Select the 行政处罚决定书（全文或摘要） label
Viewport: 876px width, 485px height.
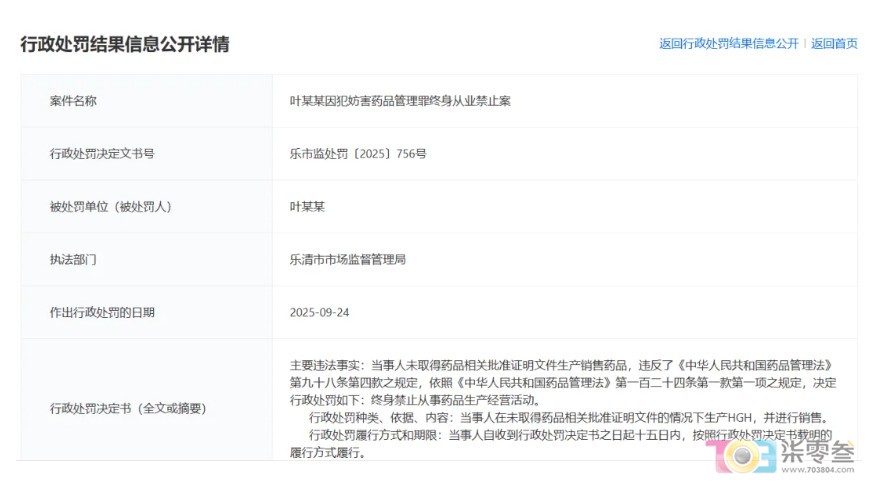tap(127, 409)
